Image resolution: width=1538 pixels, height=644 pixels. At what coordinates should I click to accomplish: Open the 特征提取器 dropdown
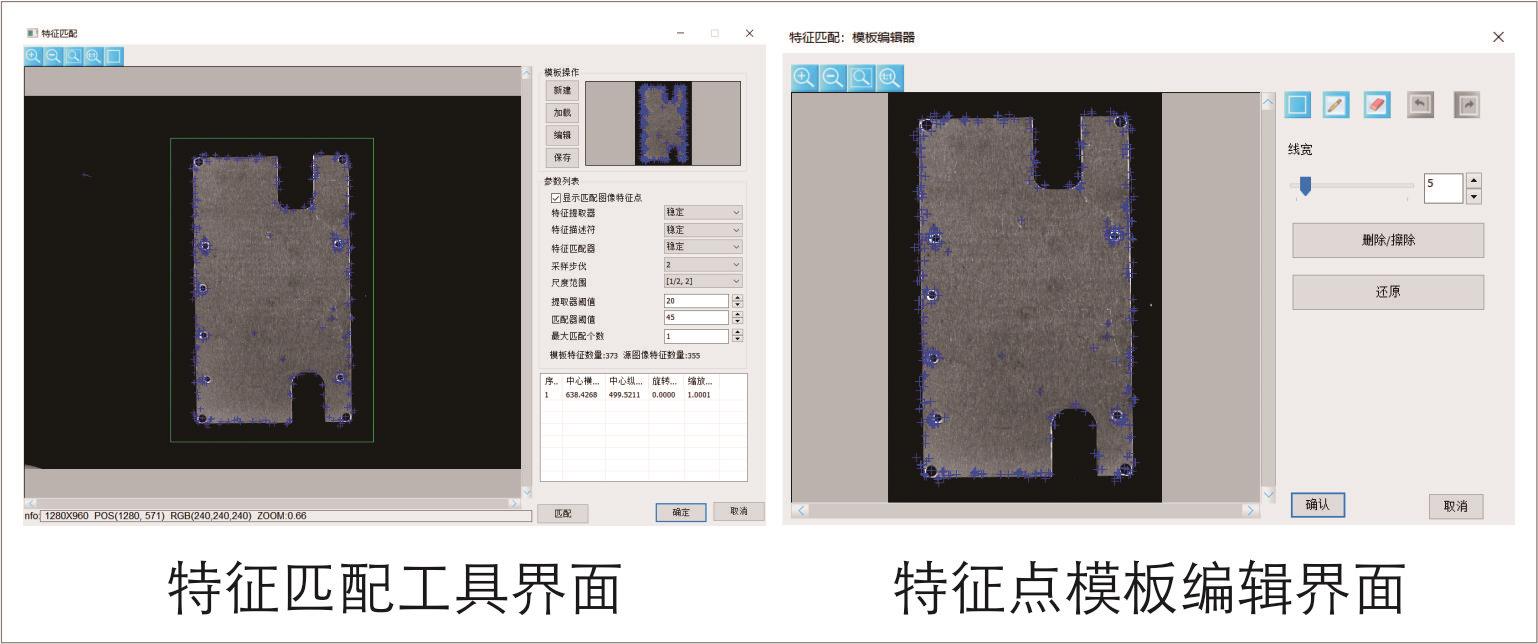pyautogui.click(x=703, y=213)
